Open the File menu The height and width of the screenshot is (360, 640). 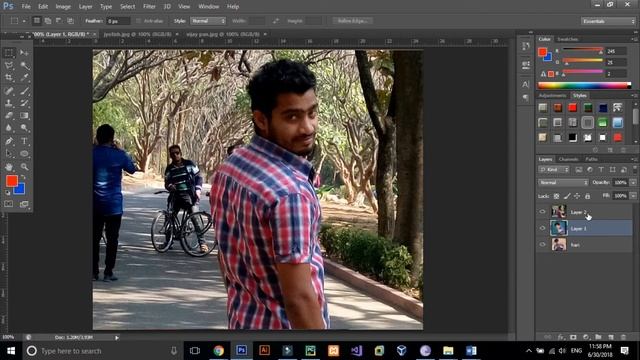tap(26, 7)
